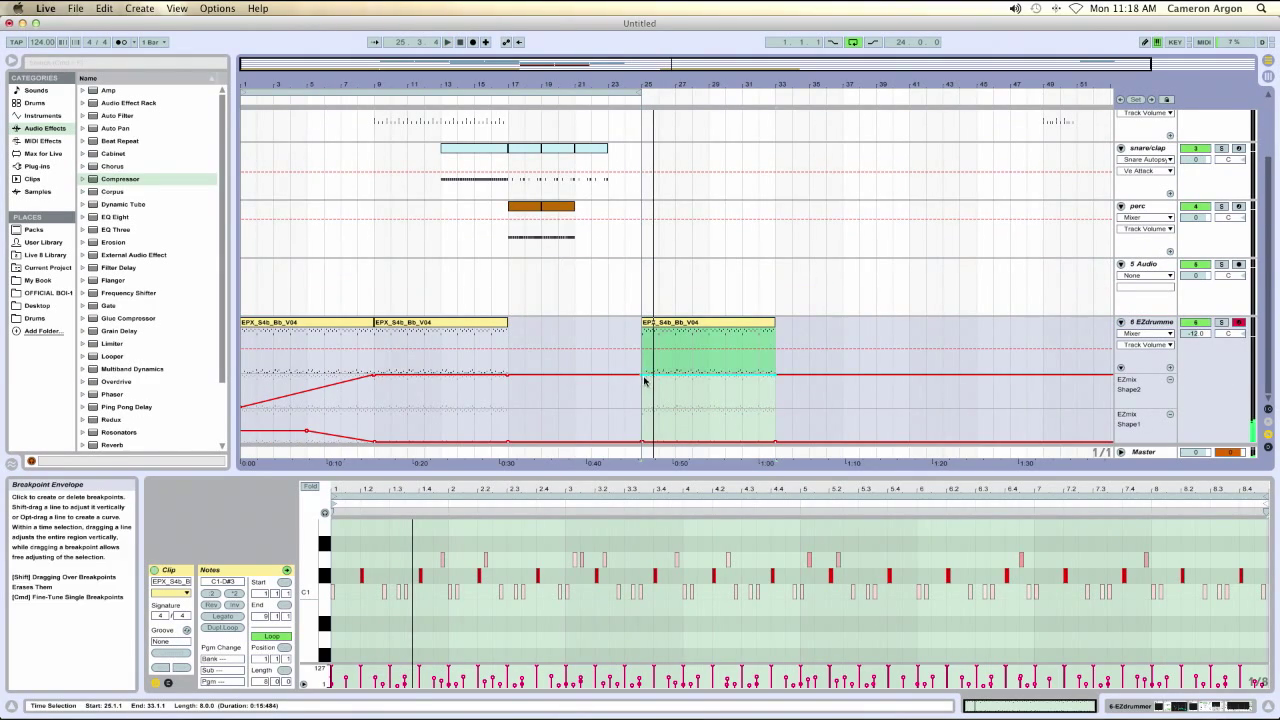1280x720 pixels.
Task: Open the Edit menu
Action: click(104, 8)
